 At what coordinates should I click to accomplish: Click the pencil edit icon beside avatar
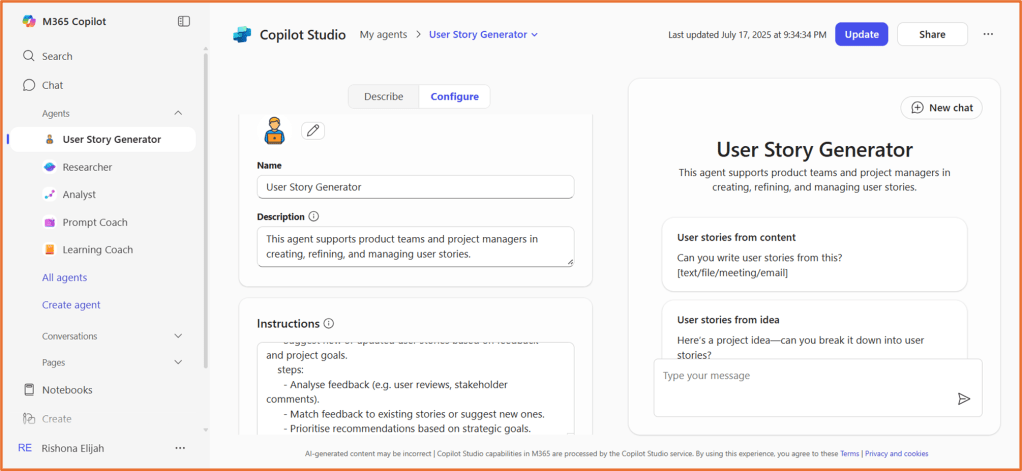click(313, 130)
